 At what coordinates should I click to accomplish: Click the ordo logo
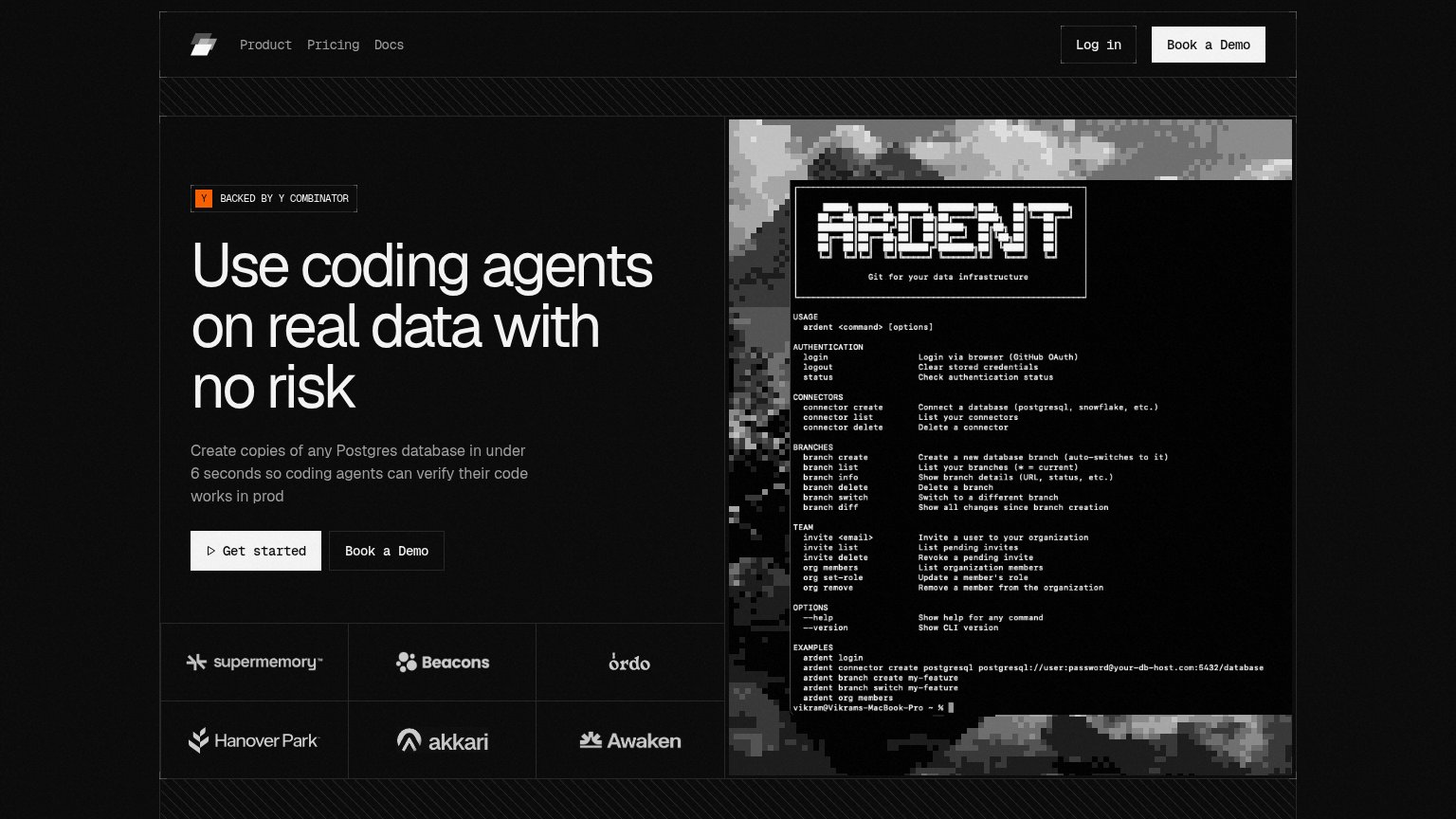[x=629, y=662]
